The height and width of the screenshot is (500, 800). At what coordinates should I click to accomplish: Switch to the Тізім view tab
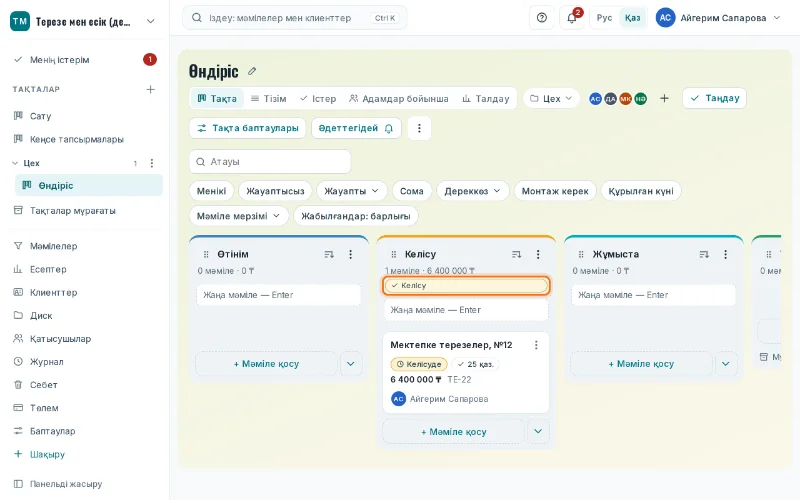point(269,98)
